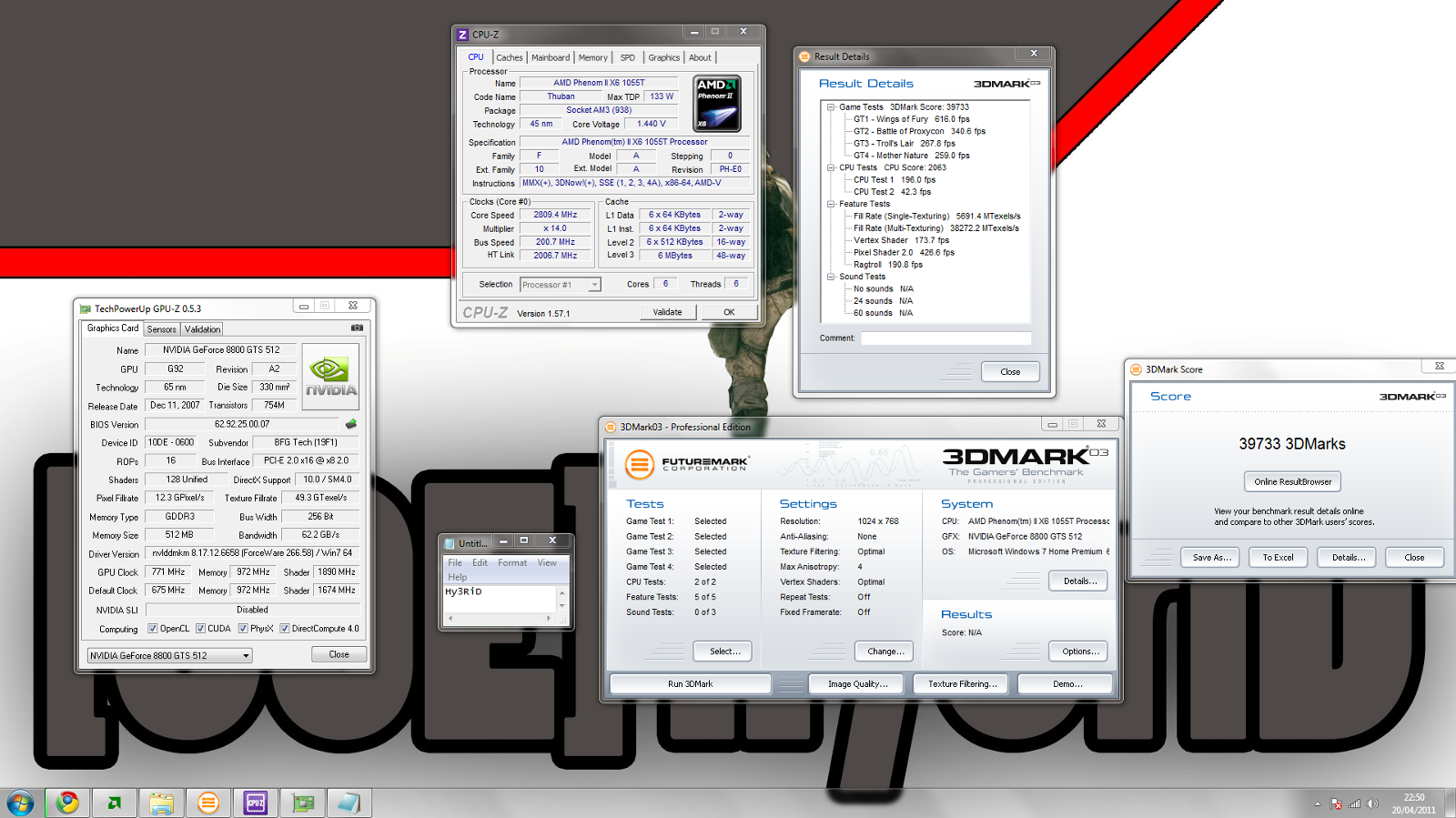Open the File menu in Notepad
This screenshot has width=1456, height=818.
455,562
